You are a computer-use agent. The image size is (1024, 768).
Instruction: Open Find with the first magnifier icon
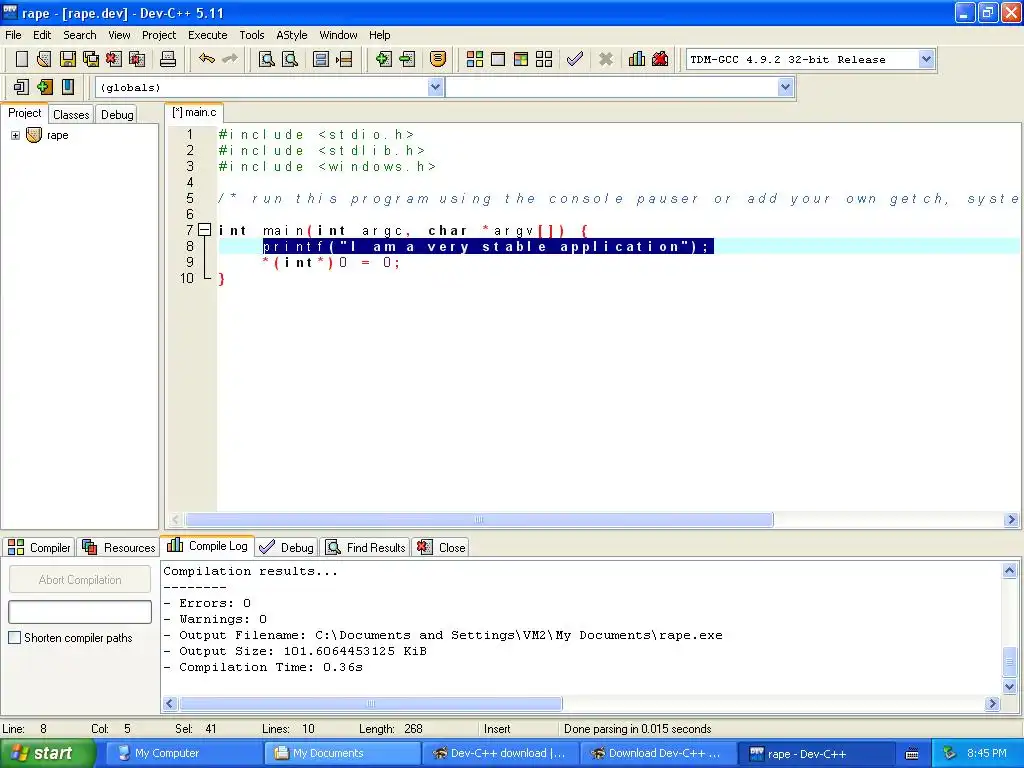pyautogui.click(x=266, y=59)
